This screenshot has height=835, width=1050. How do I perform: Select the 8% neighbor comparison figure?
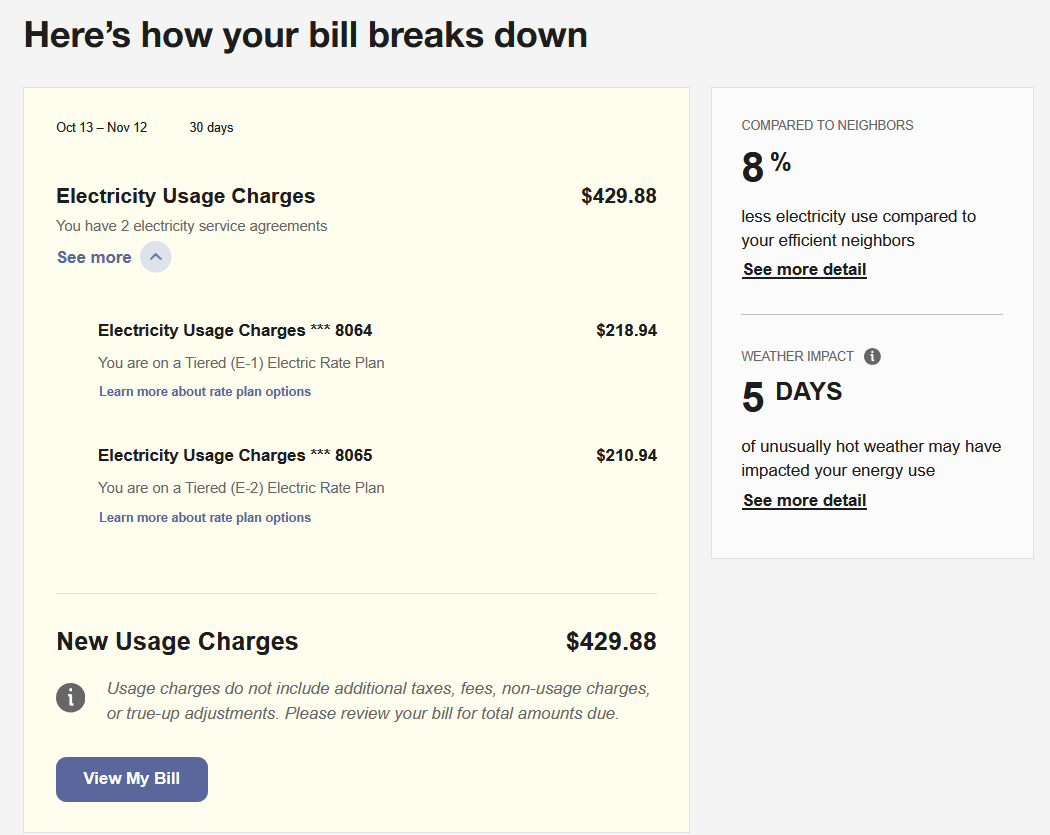point(766,167)
